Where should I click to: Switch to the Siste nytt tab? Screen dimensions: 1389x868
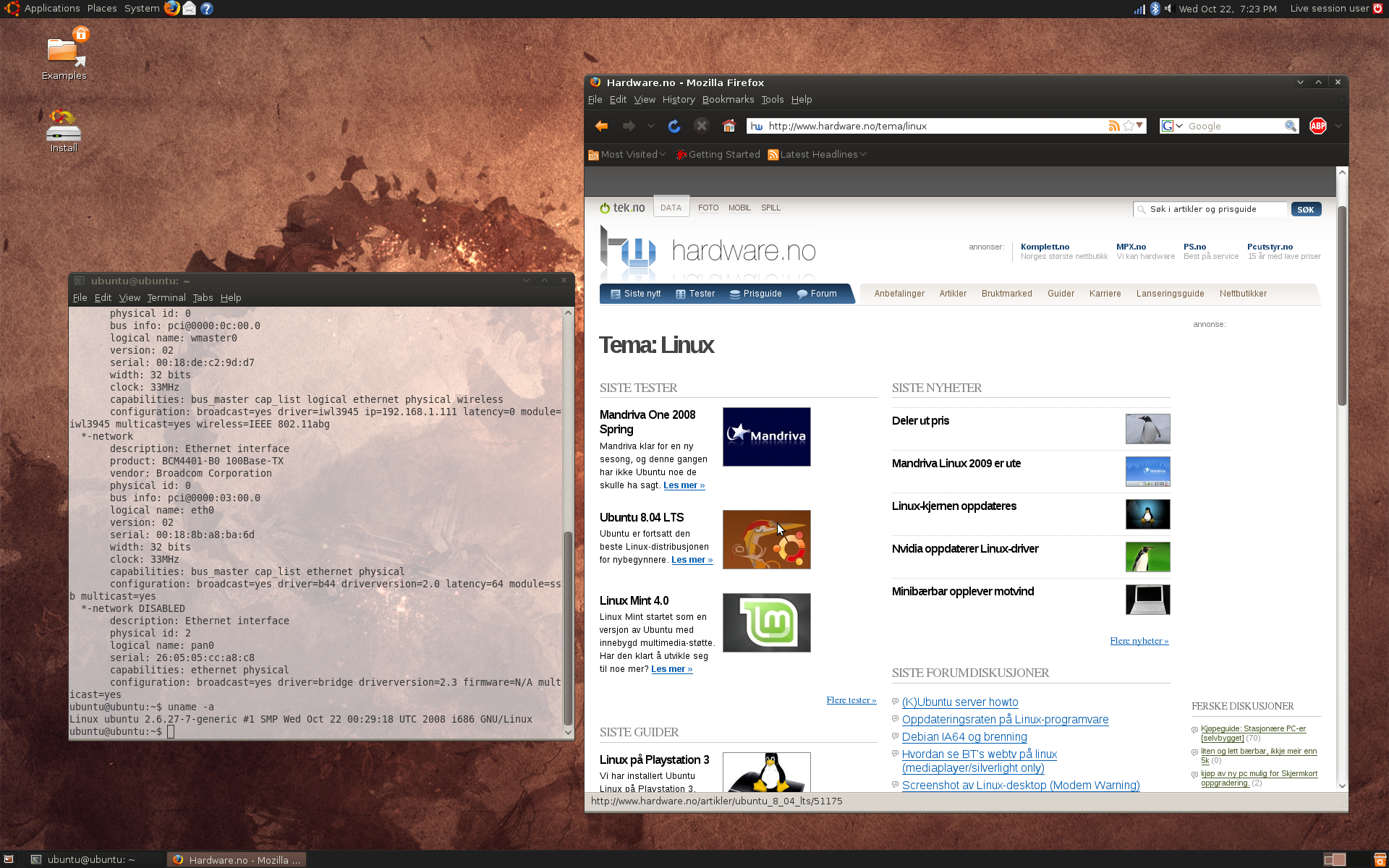[x=636, y=294]
